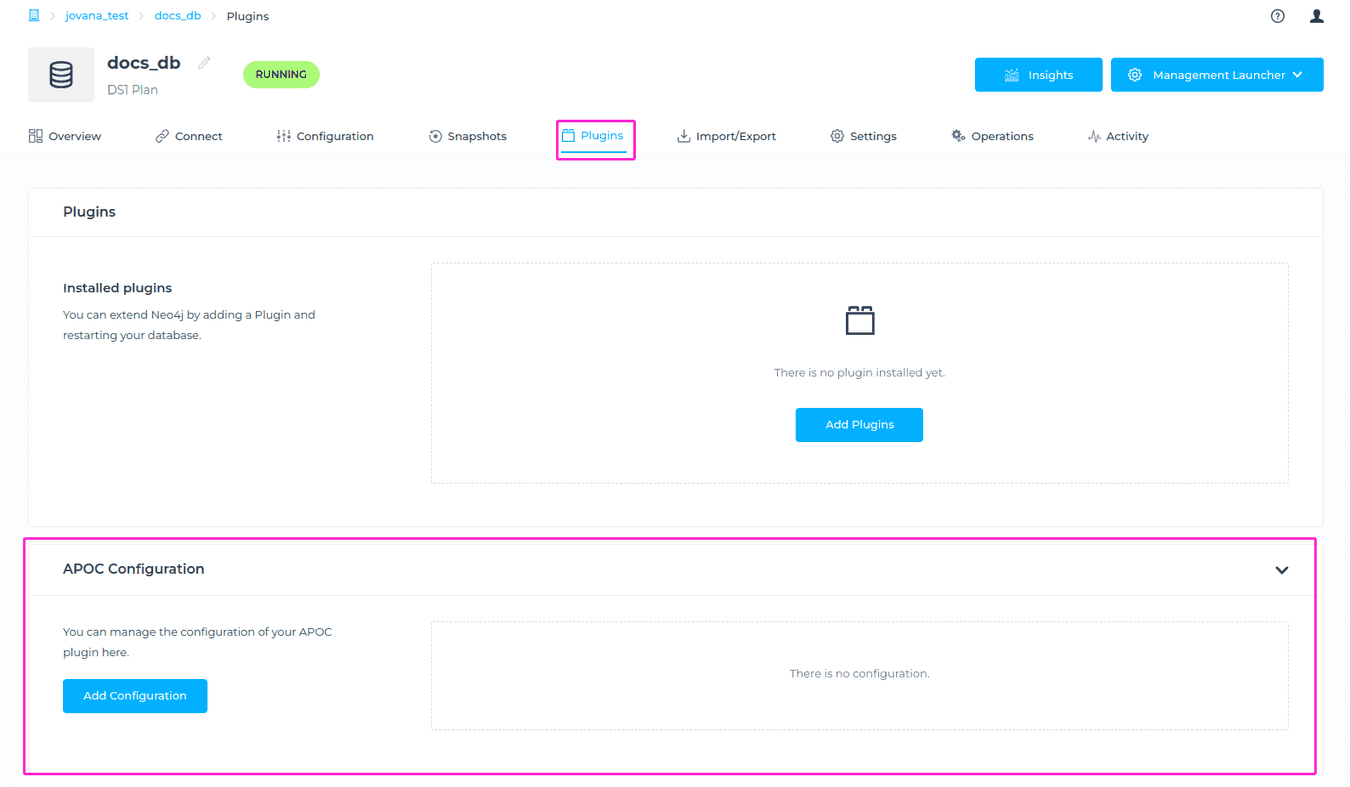Screen dimensions: 1350x787
Task: View the Activity tab
Action: (1117, 136)
